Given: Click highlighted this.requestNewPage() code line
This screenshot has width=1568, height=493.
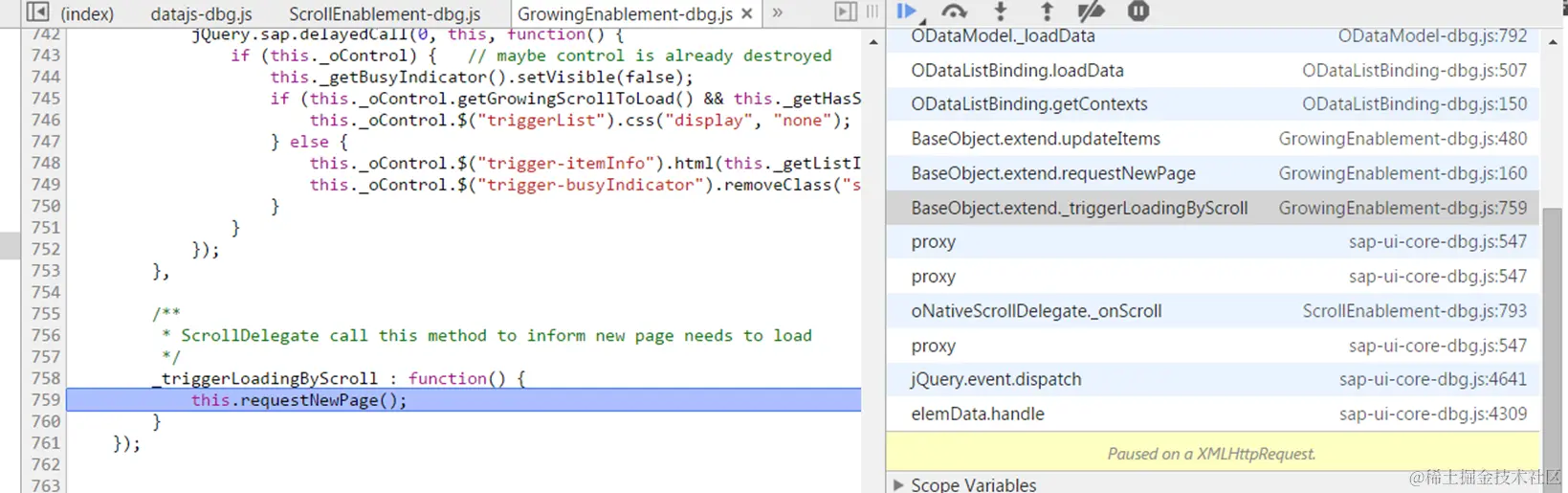Looking at the screenshot, I should coord(464,400).
